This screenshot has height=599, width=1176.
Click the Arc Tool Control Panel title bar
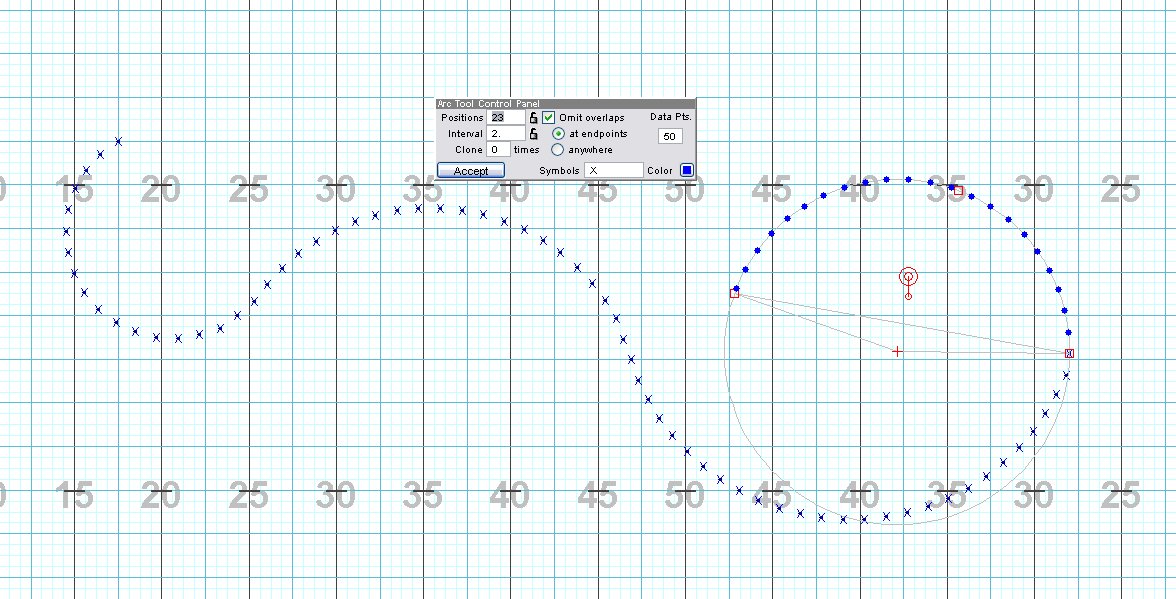(566, 103)
